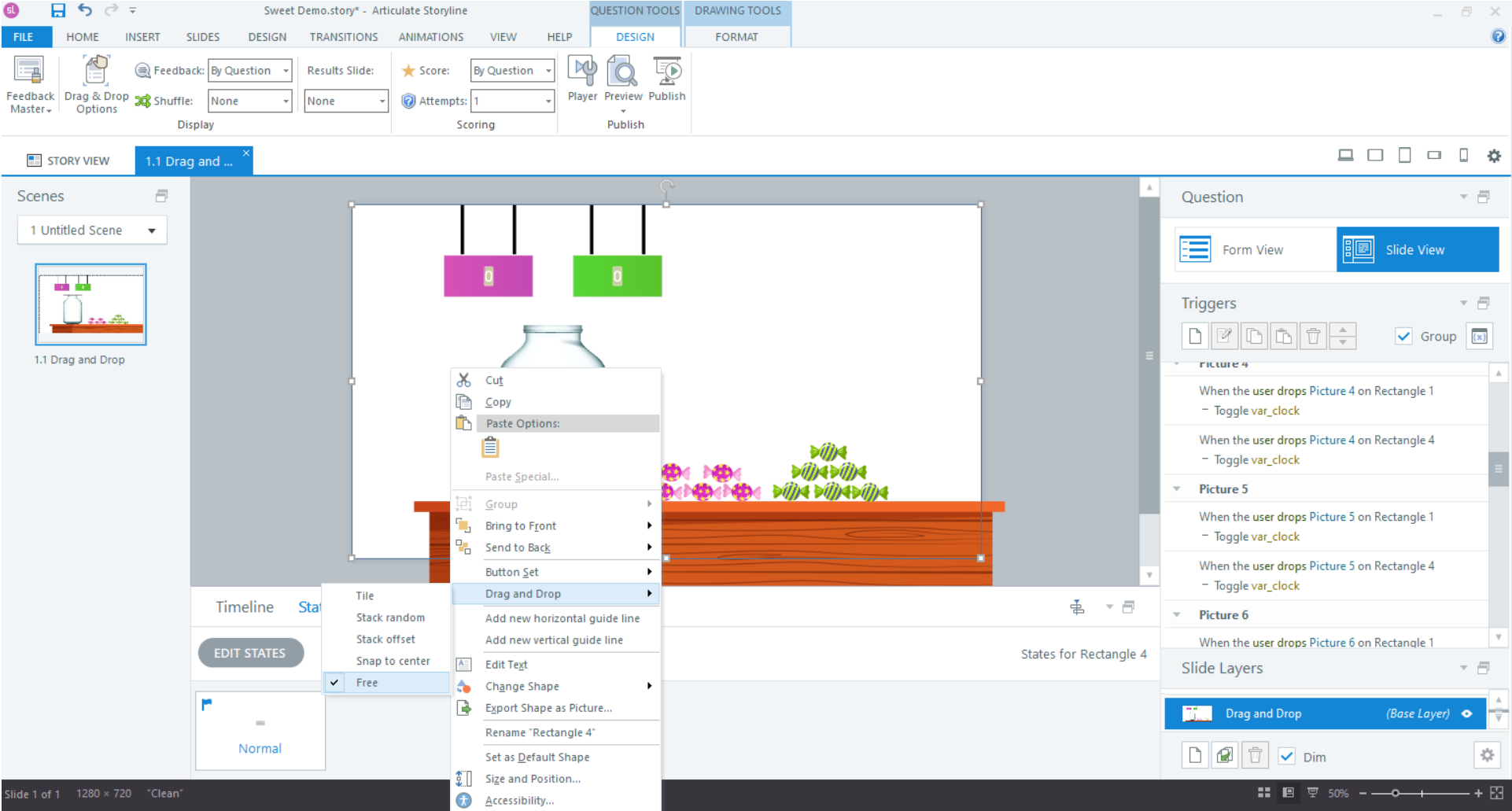Click the EDIT STATES button
This screenshot has height=811, width=1512.
(x=250, y=653)
